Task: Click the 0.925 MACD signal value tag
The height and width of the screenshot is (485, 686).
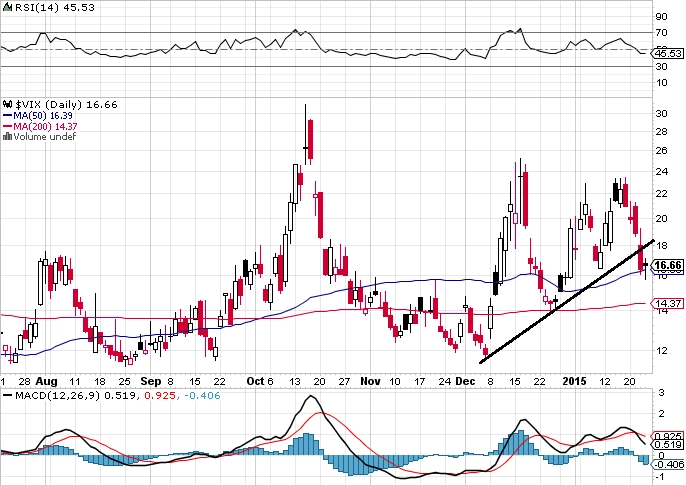Action: [x=669, y=437]
